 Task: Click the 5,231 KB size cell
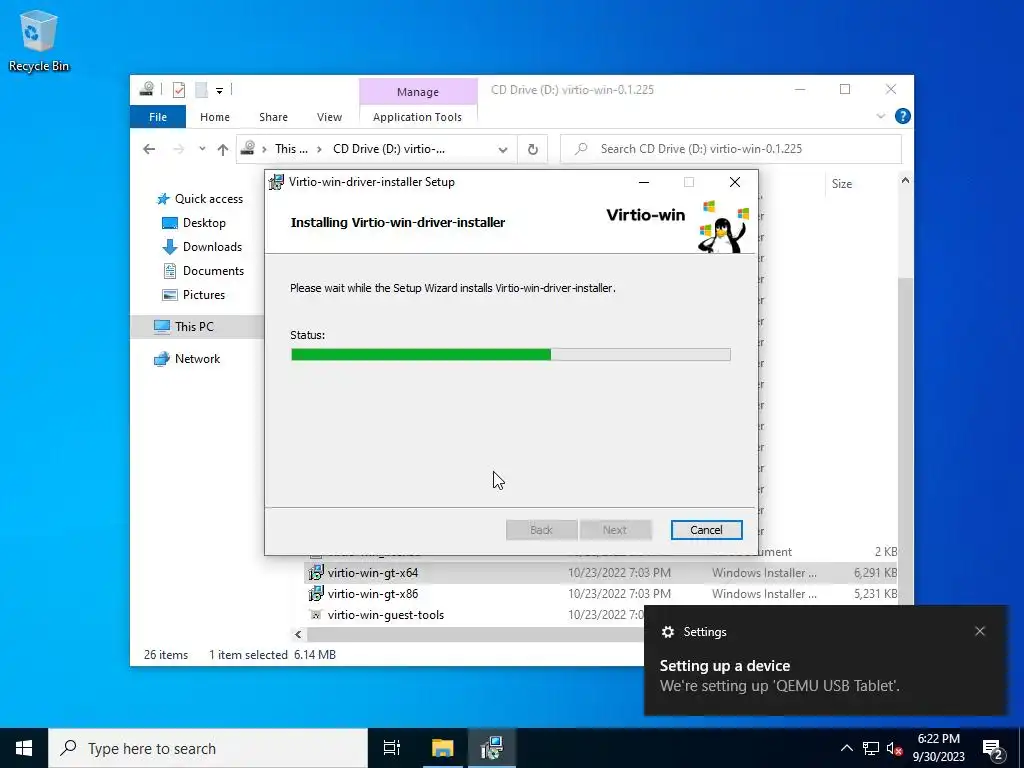pyautogui.click(x=875, y=594)
